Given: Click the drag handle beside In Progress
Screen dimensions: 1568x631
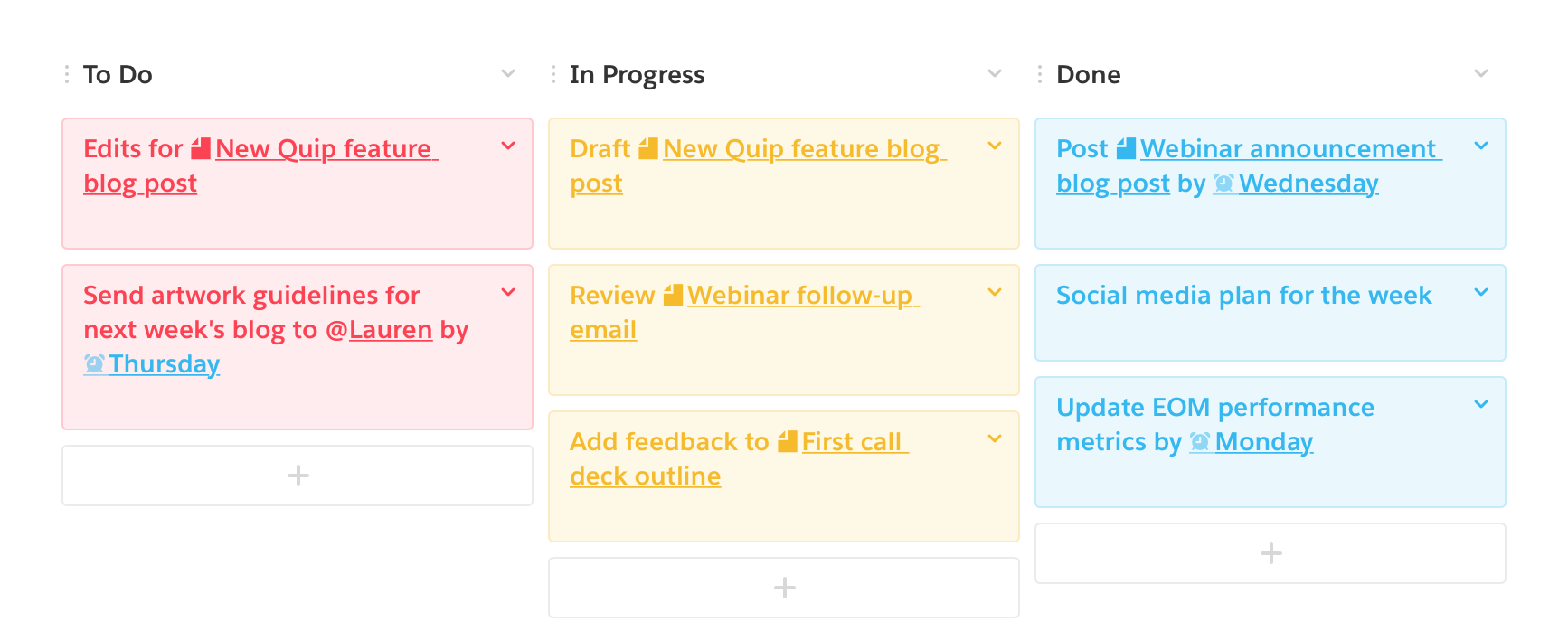Looking at the screenshot, I should click(x=553, y=74).
